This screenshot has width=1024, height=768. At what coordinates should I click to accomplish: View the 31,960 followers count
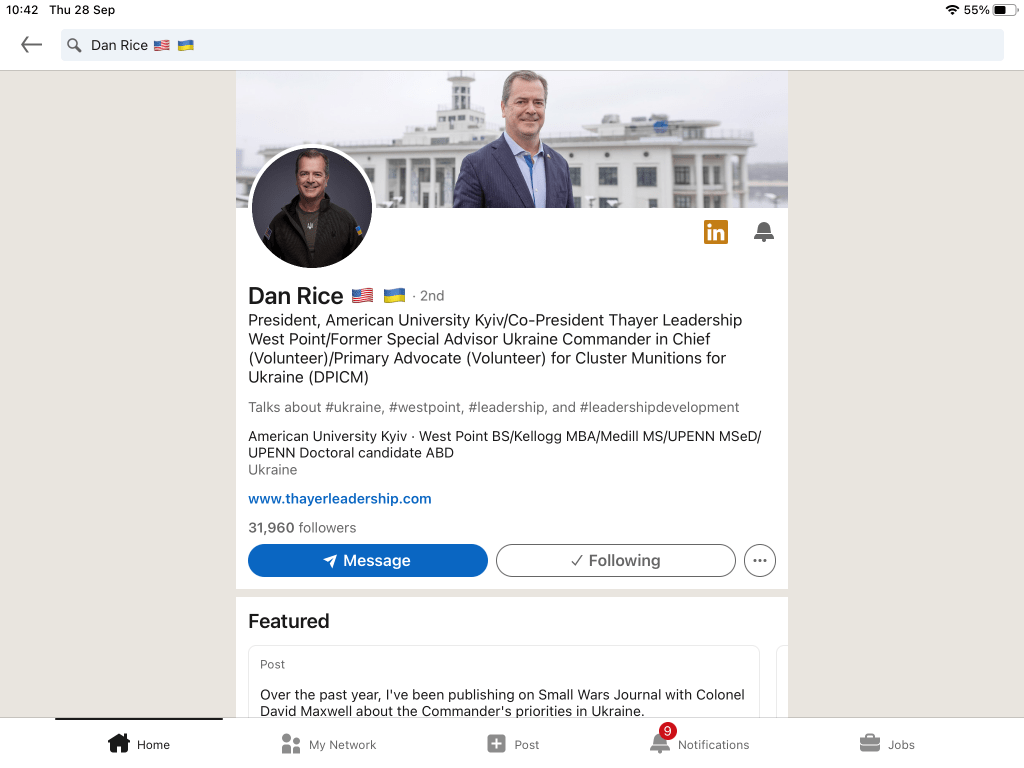pyautogui.click(x=302, y=528)
